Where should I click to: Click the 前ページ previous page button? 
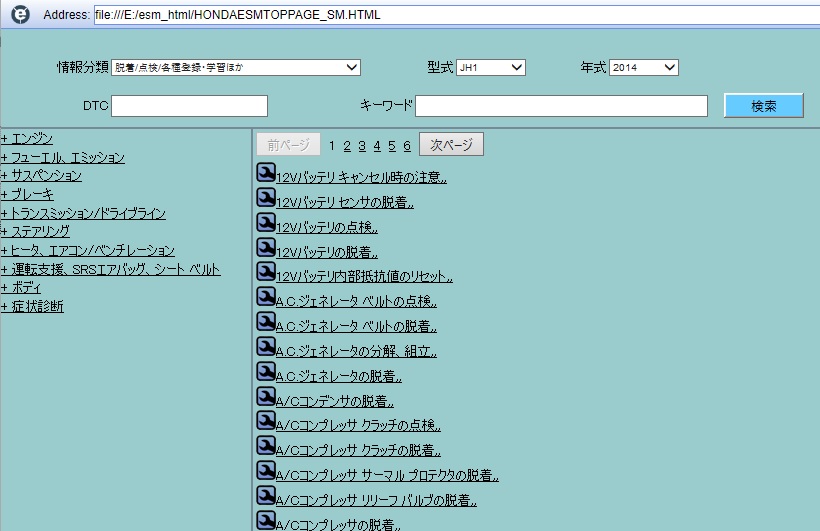pyautogui.click(x=288, y=144)
